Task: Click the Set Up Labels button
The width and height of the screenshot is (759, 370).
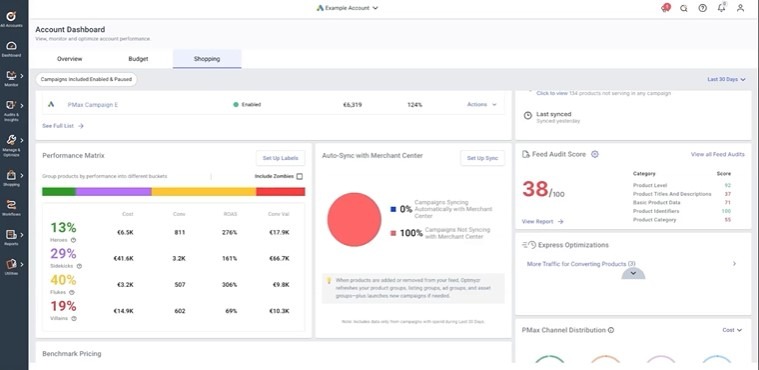Action: pos(280,158)
